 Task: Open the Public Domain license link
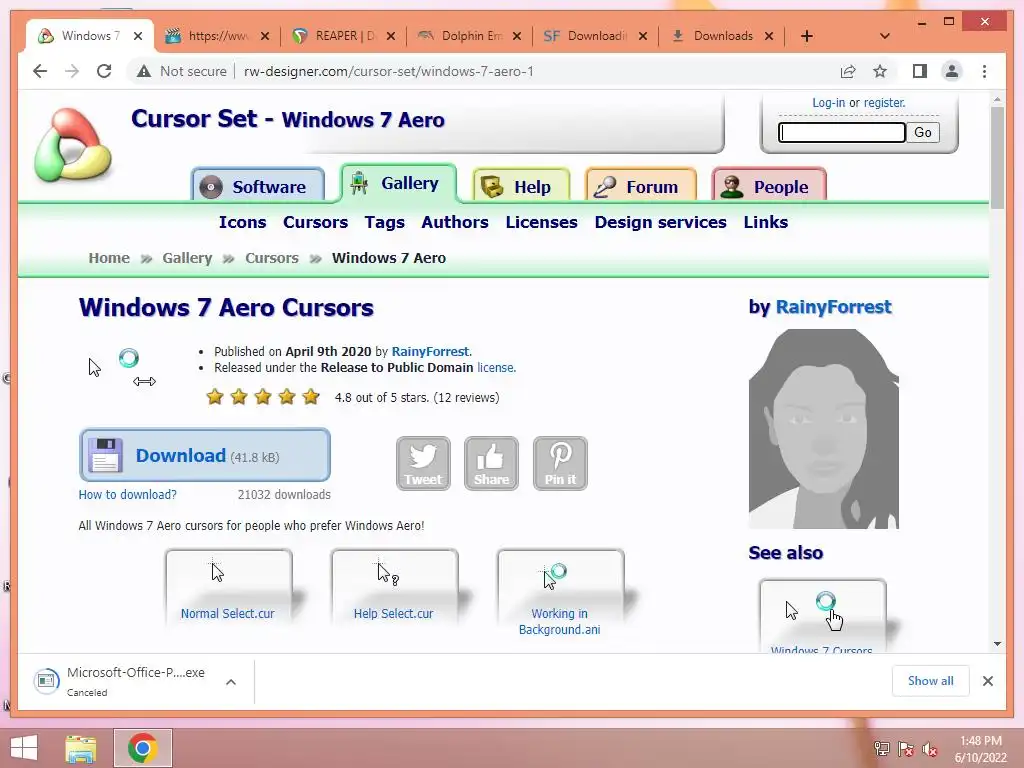495,368
